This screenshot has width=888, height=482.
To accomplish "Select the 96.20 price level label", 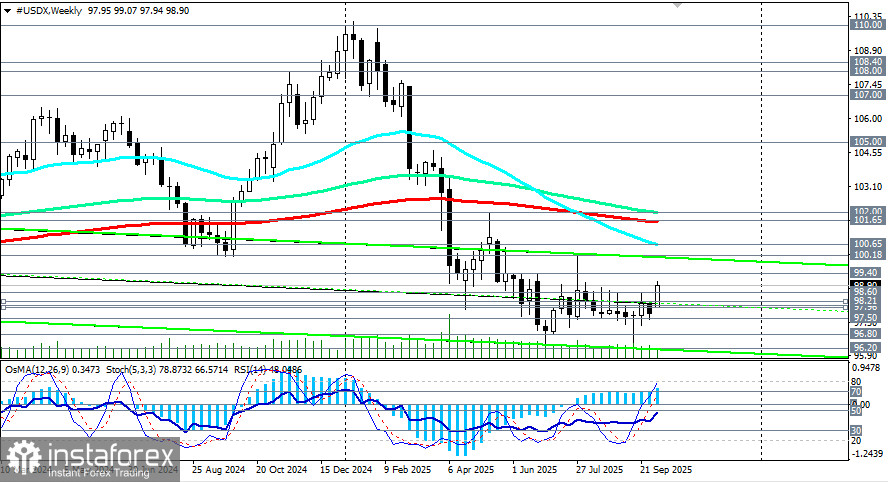I will coord(868,348).
